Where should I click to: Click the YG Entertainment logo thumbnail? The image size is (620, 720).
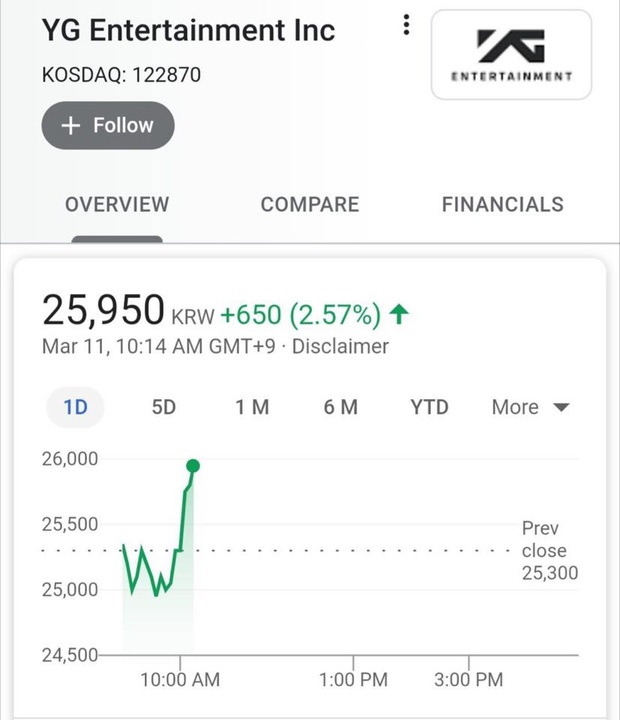click(x=511, y=57)
